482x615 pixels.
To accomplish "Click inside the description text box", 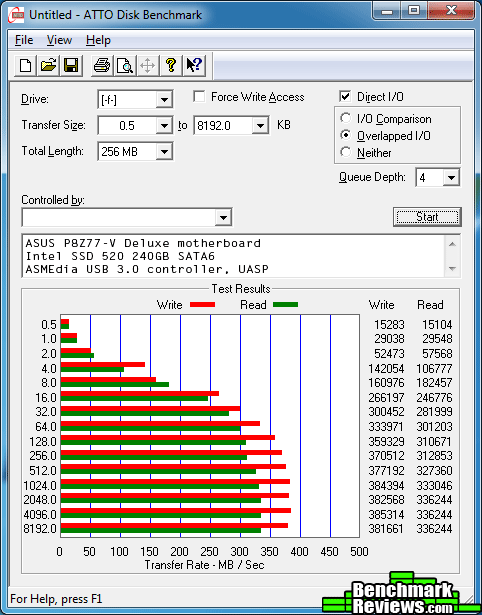I will 234,256.
